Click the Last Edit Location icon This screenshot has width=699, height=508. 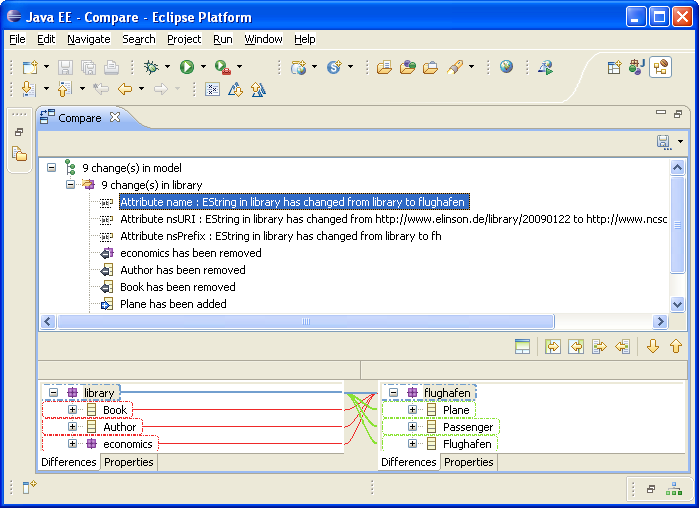101,89
